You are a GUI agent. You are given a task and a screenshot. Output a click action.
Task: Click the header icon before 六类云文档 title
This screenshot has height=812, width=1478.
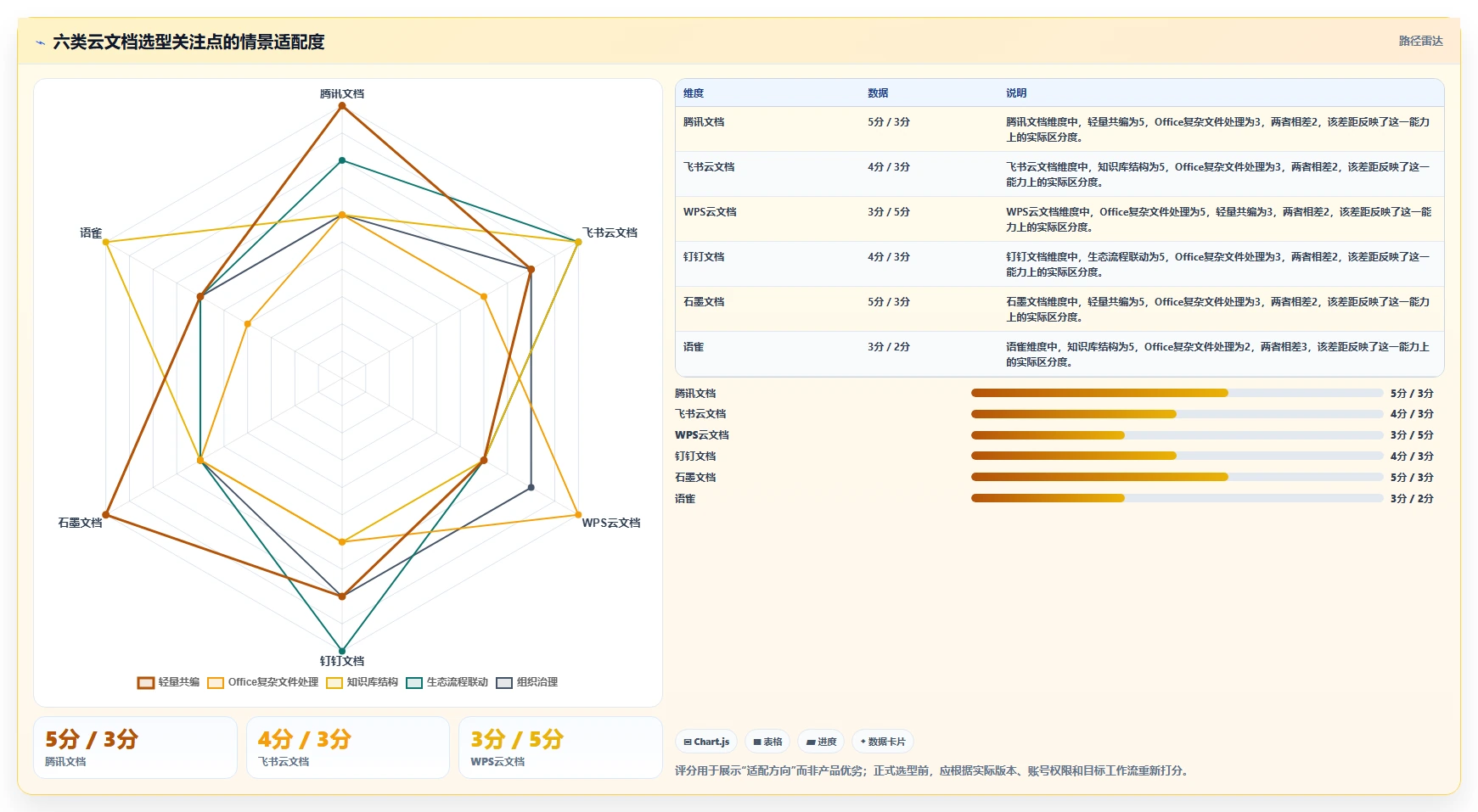tap(40, 42)
